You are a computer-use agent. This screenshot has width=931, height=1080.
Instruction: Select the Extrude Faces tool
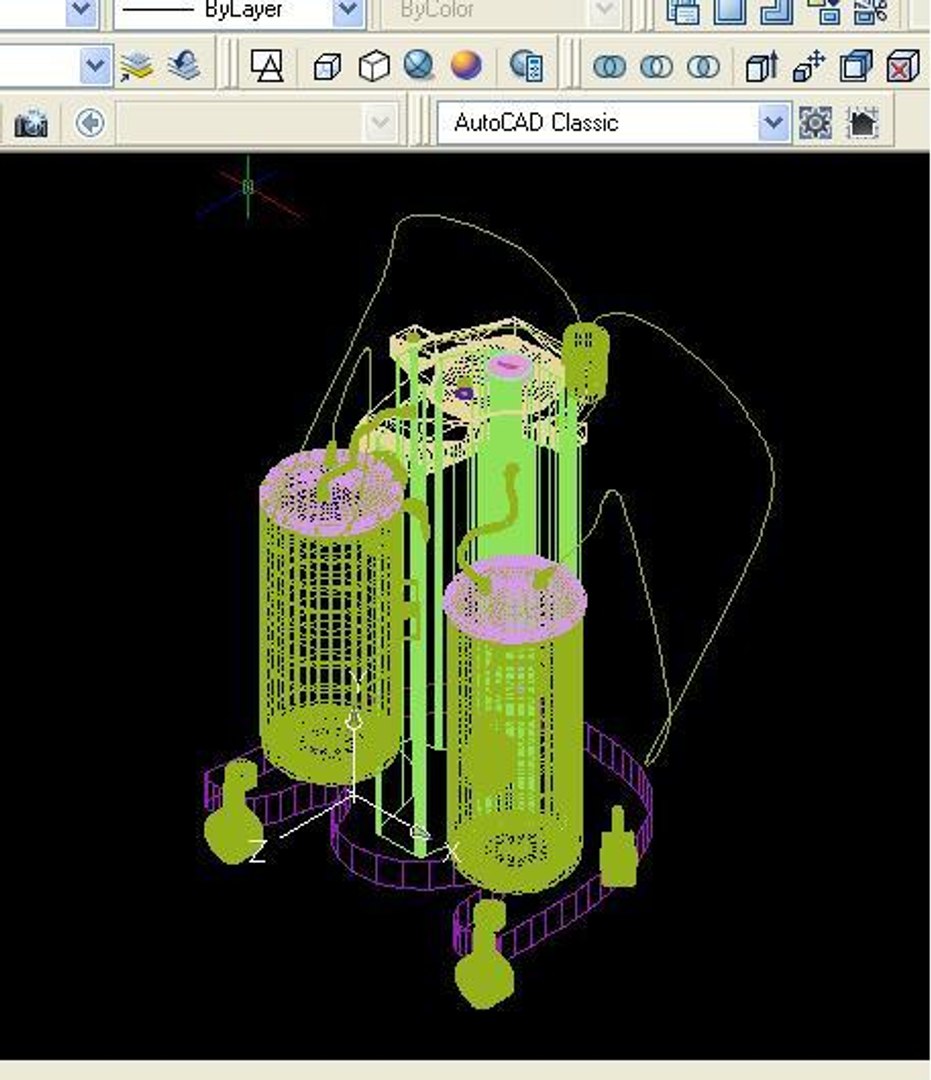click(762, 66)
